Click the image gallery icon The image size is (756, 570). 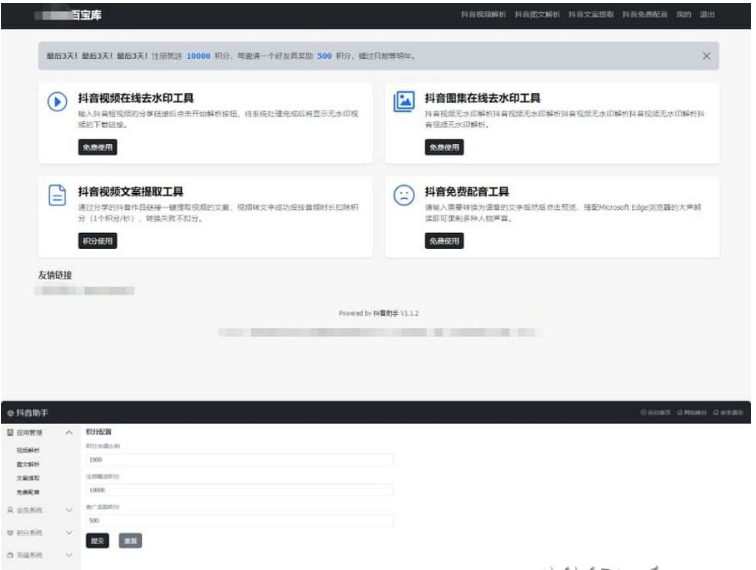(x=403, y=102)
